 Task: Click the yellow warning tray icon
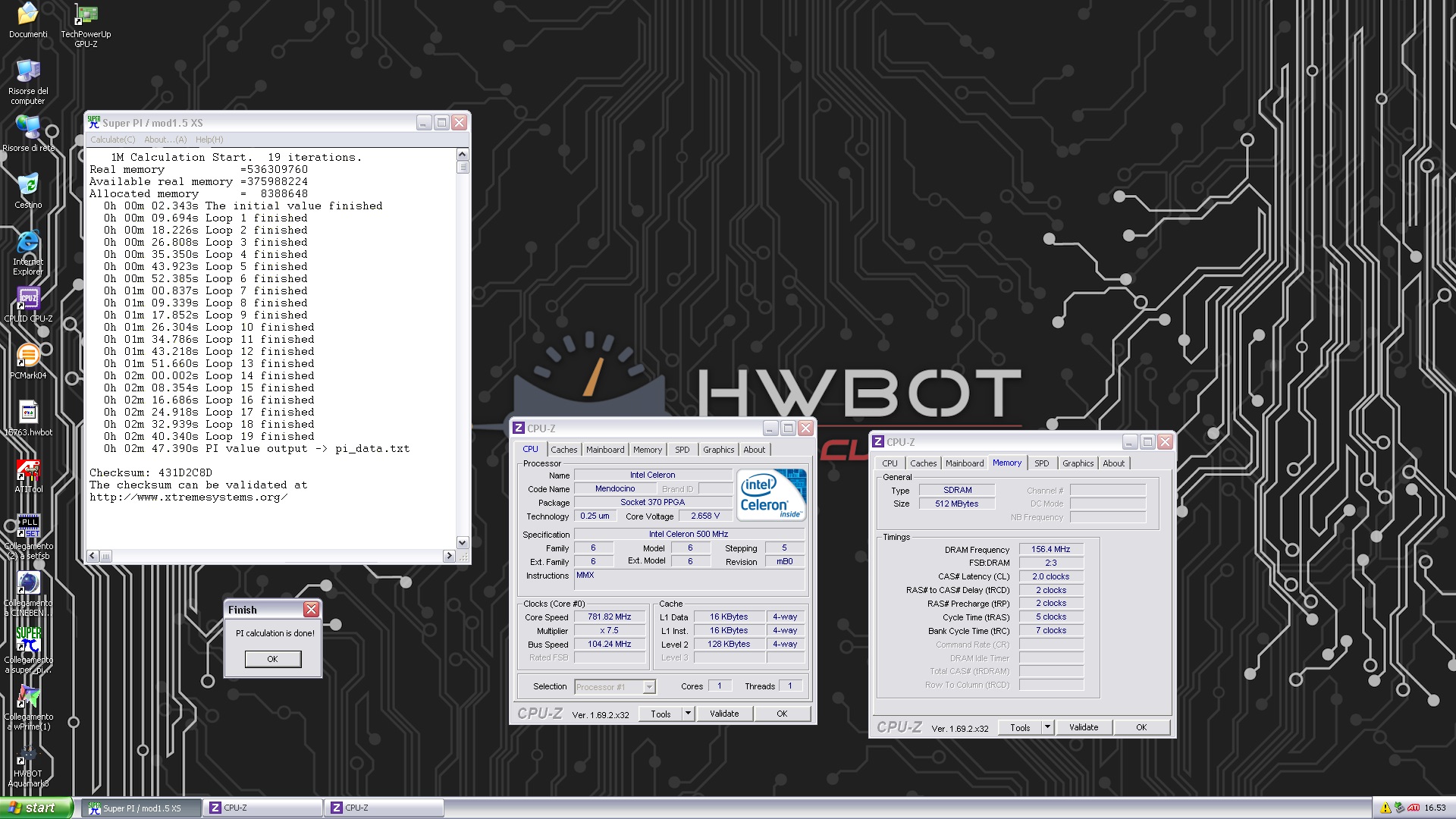[x=1385, y=808]
